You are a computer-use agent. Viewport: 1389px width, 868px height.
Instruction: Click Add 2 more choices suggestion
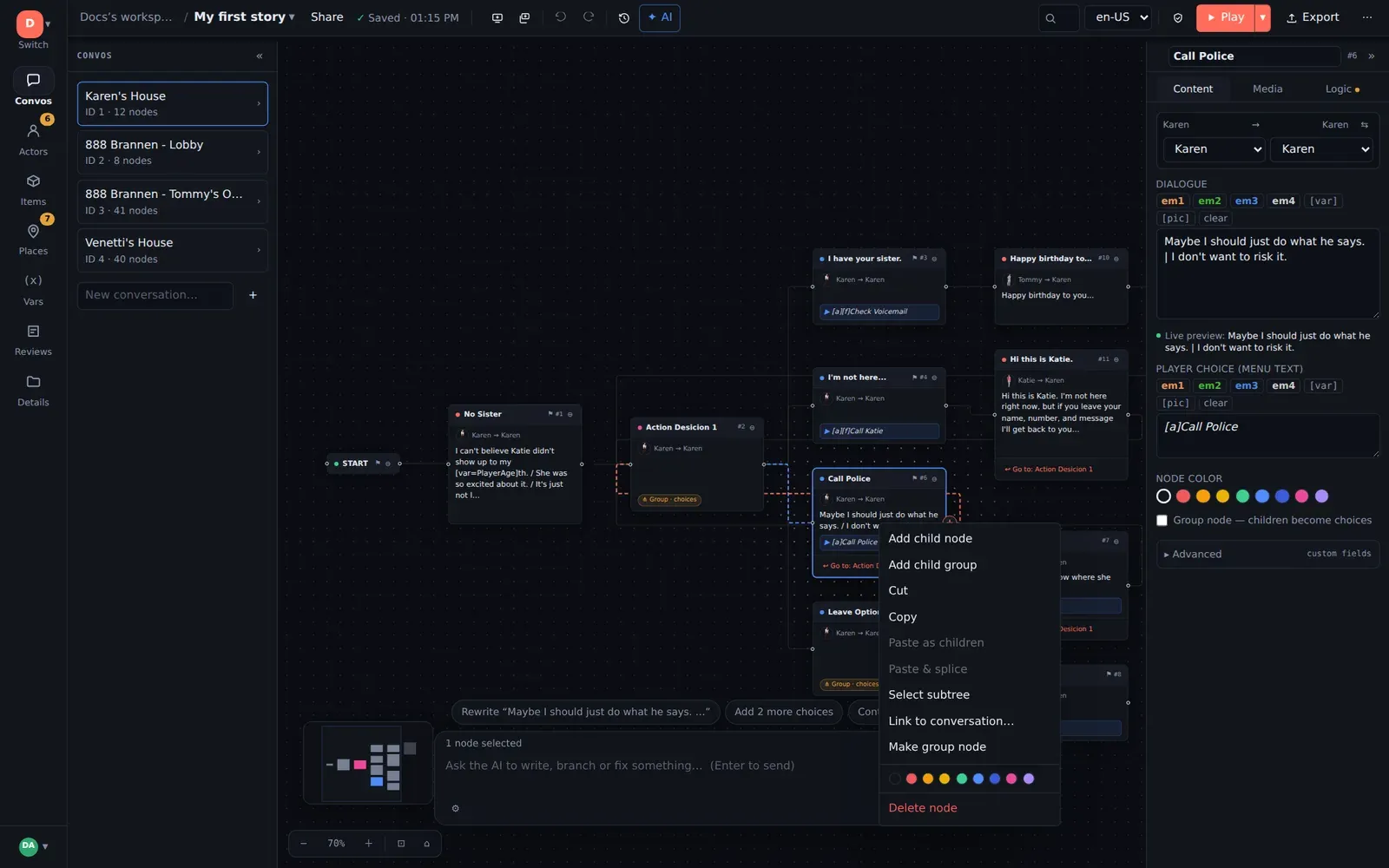[x=784, y=712]
